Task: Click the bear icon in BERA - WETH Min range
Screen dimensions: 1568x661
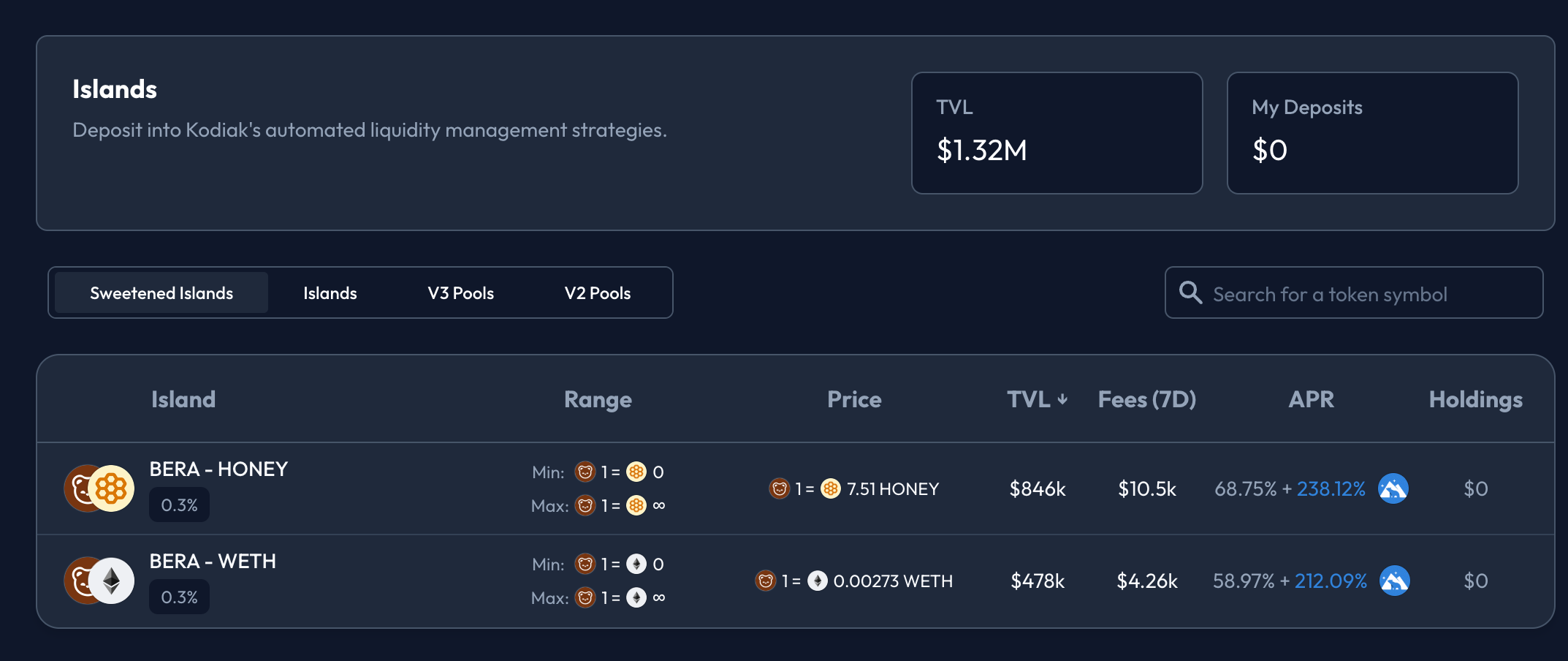Action: 585,564
